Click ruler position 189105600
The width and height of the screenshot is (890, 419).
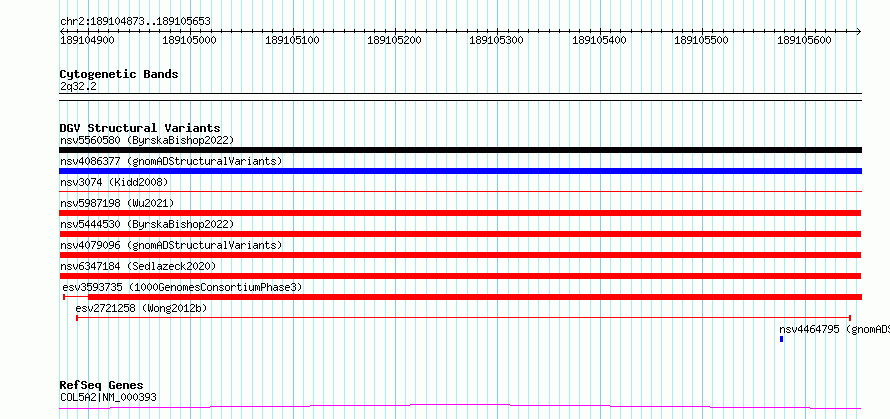click(x=804, y=40)
